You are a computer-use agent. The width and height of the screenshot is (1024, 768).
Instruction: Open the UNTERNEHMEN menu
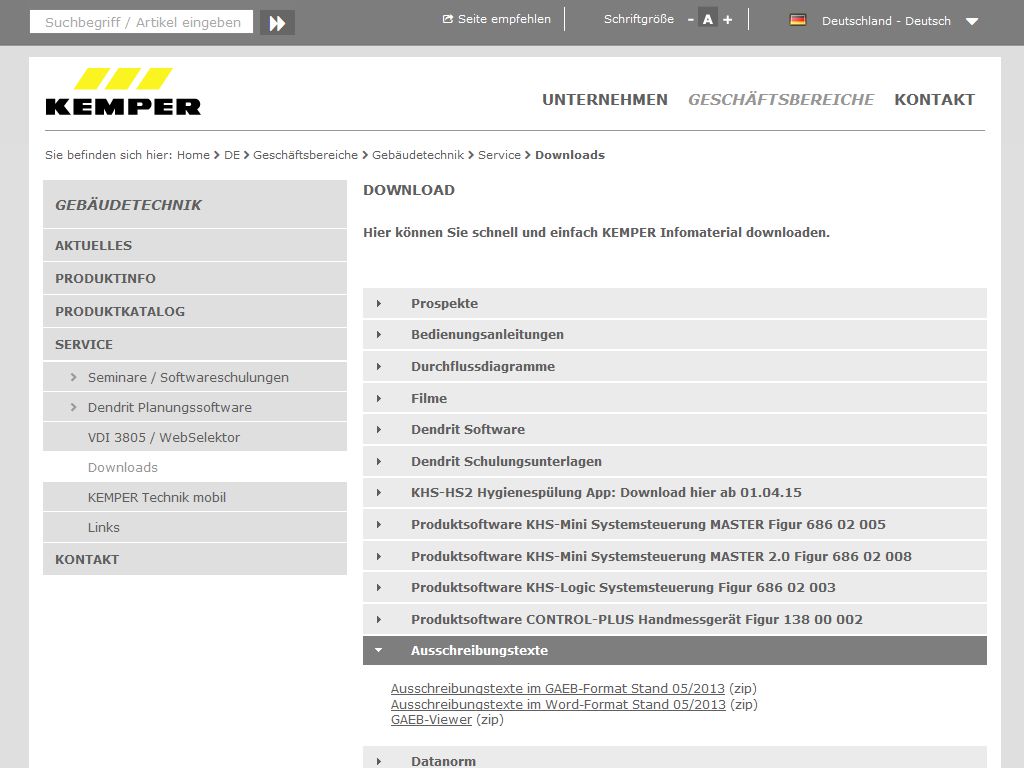(605, 100)
